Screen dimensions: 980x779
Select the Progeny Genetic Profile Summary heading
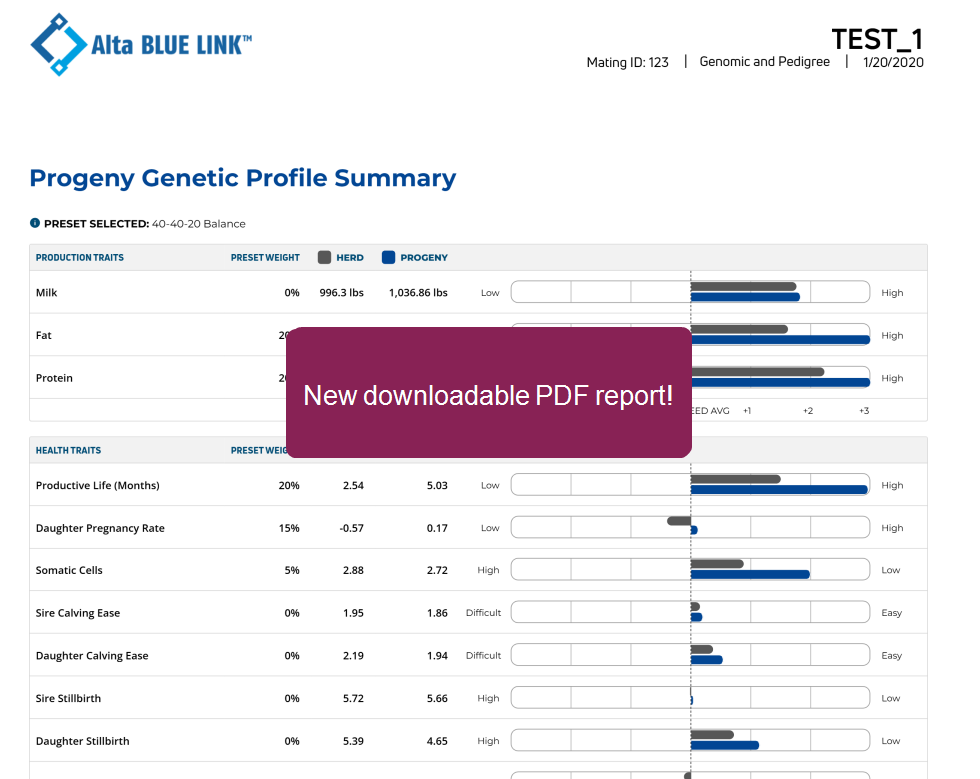coord(242,178)
